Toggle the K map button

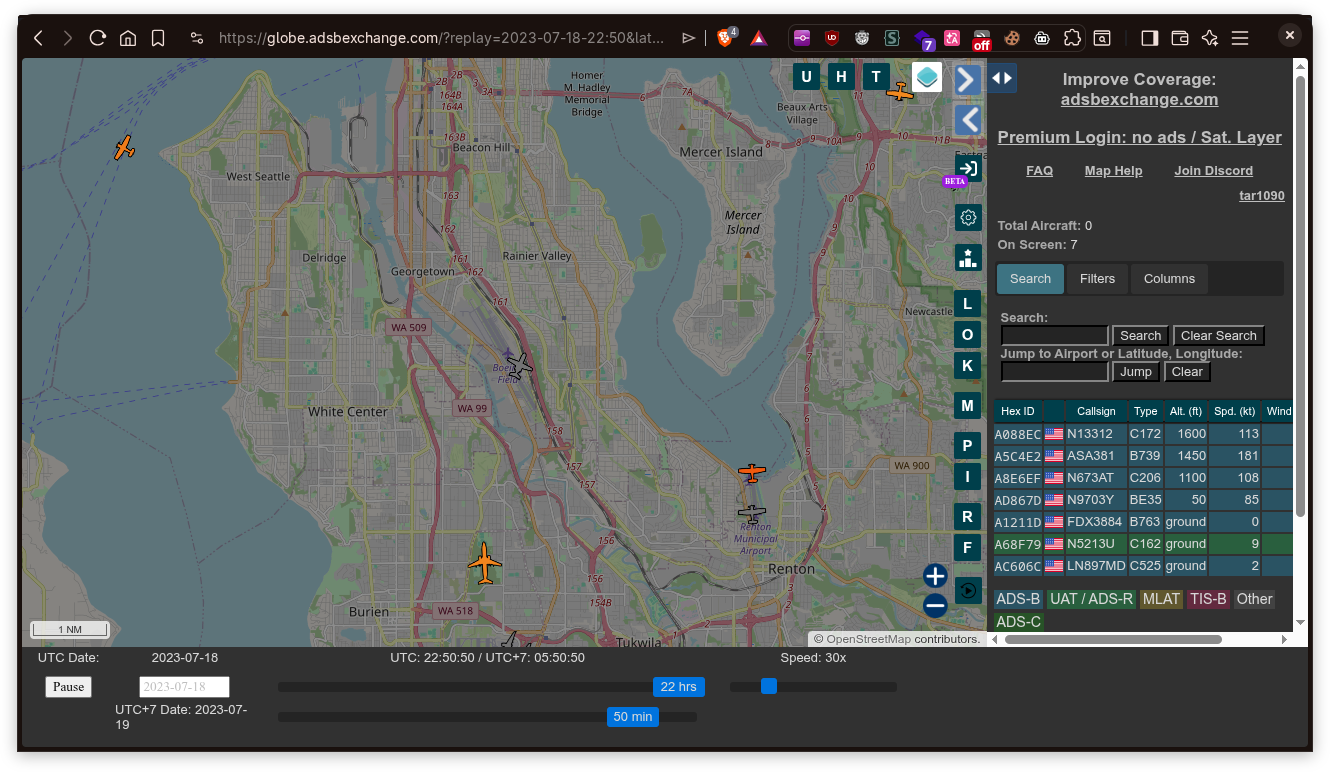(x=967, y=366)
